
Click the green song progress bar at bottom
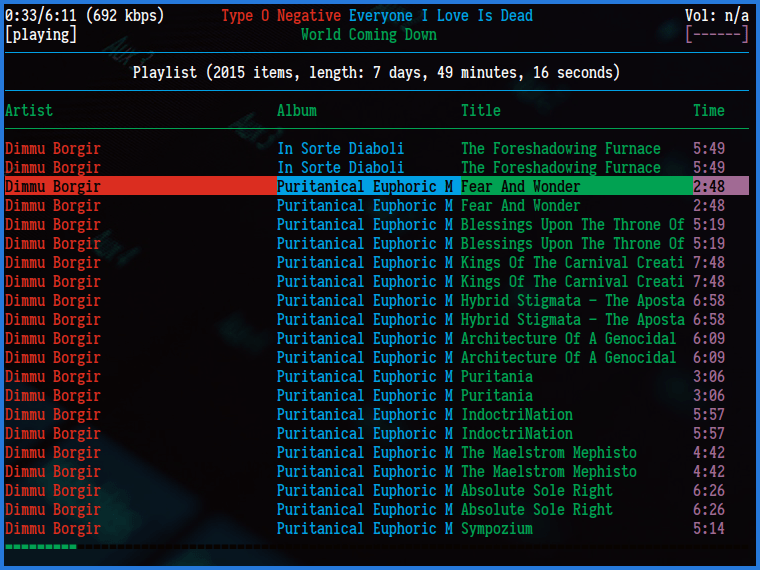[41, 547]
